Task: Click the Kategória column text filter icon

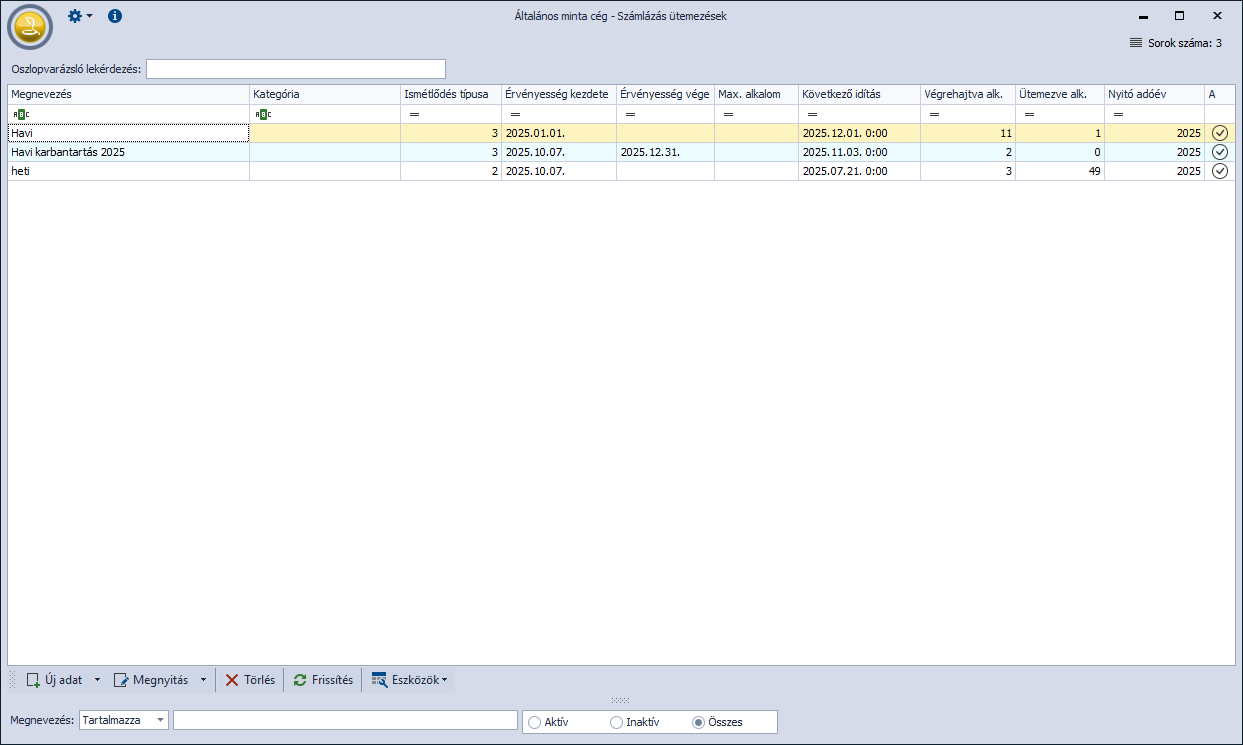Action: pos(263,114)
